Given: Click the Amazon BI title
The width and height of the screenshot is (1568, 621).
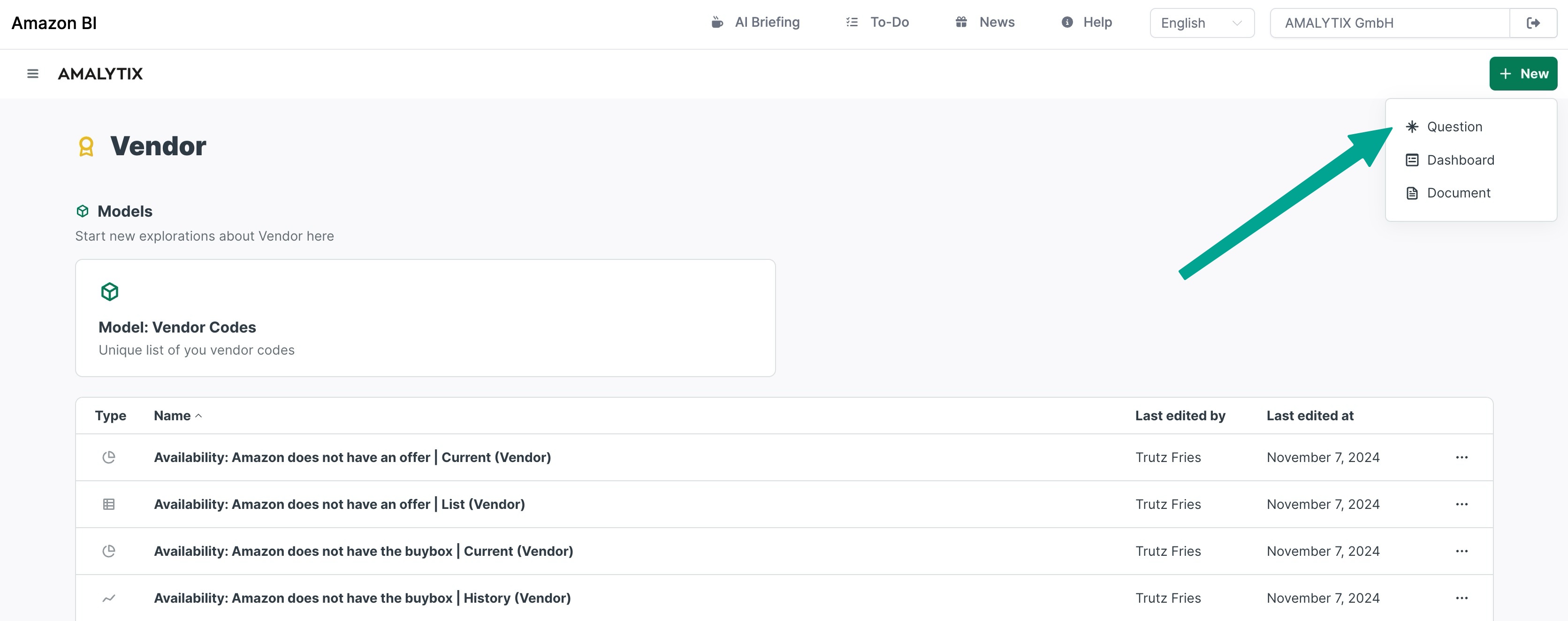Looking at the screenshot, I should tap(54, 23).
